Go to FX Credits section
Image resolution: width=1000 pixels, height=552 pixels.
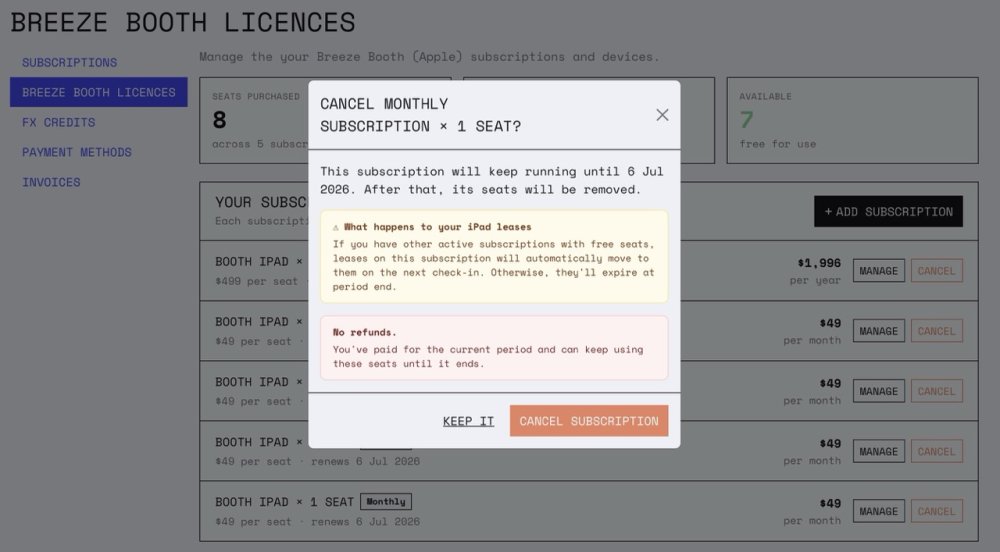59,122
